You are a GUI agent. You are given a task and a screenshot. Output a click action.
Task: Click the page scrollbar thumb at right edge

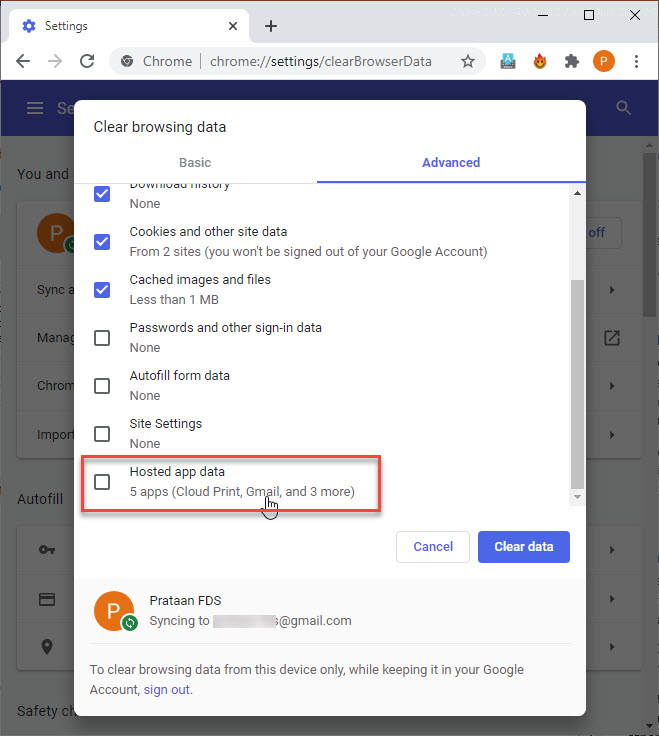pyautogui.click(x=650, y=235)
